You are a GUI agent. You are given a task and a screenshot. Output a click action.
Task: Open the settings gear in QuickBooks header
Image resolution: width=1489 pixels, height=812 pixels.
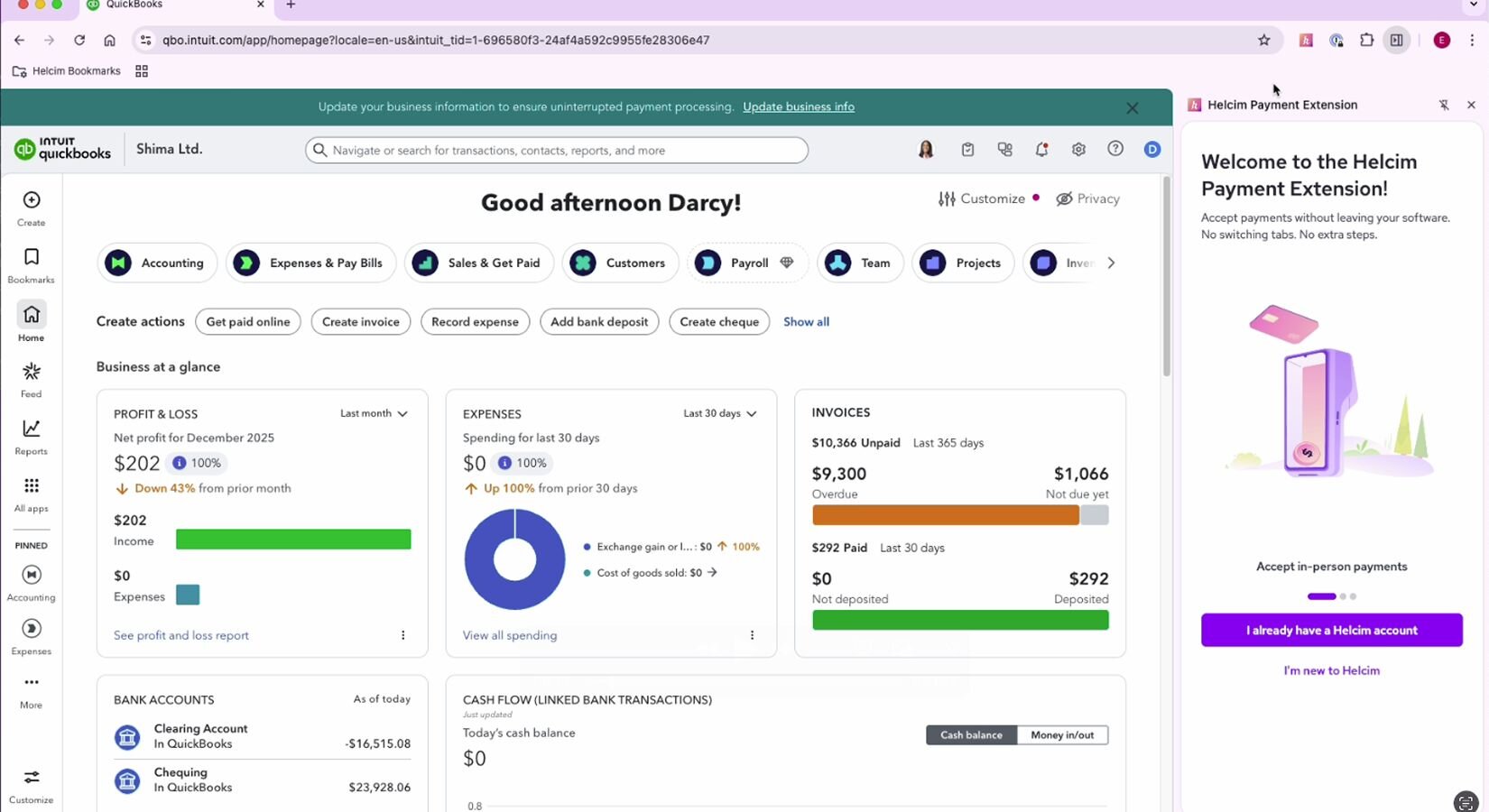point(1078,150)
